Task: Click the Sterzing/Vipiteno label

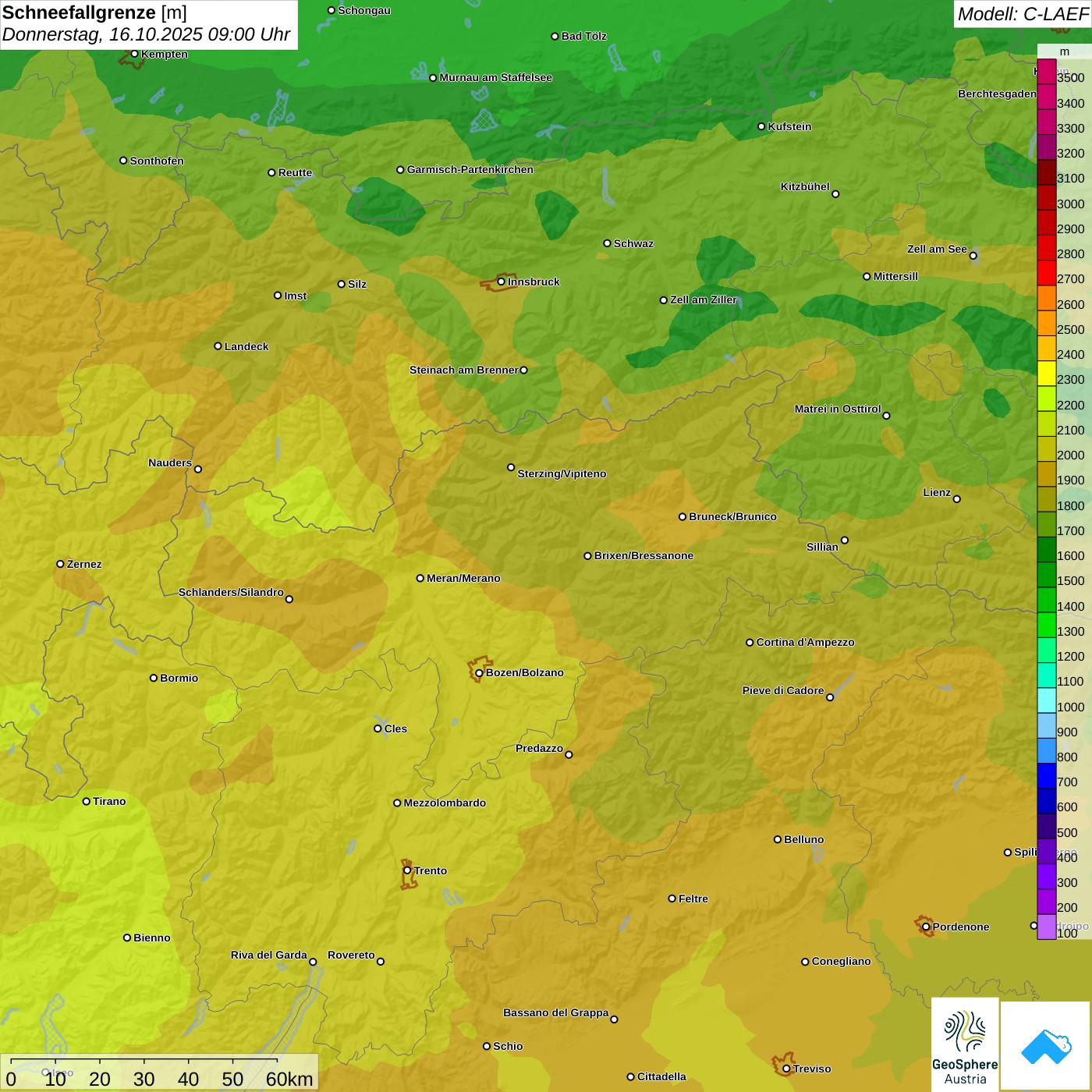Action: [x=562, y=473]
